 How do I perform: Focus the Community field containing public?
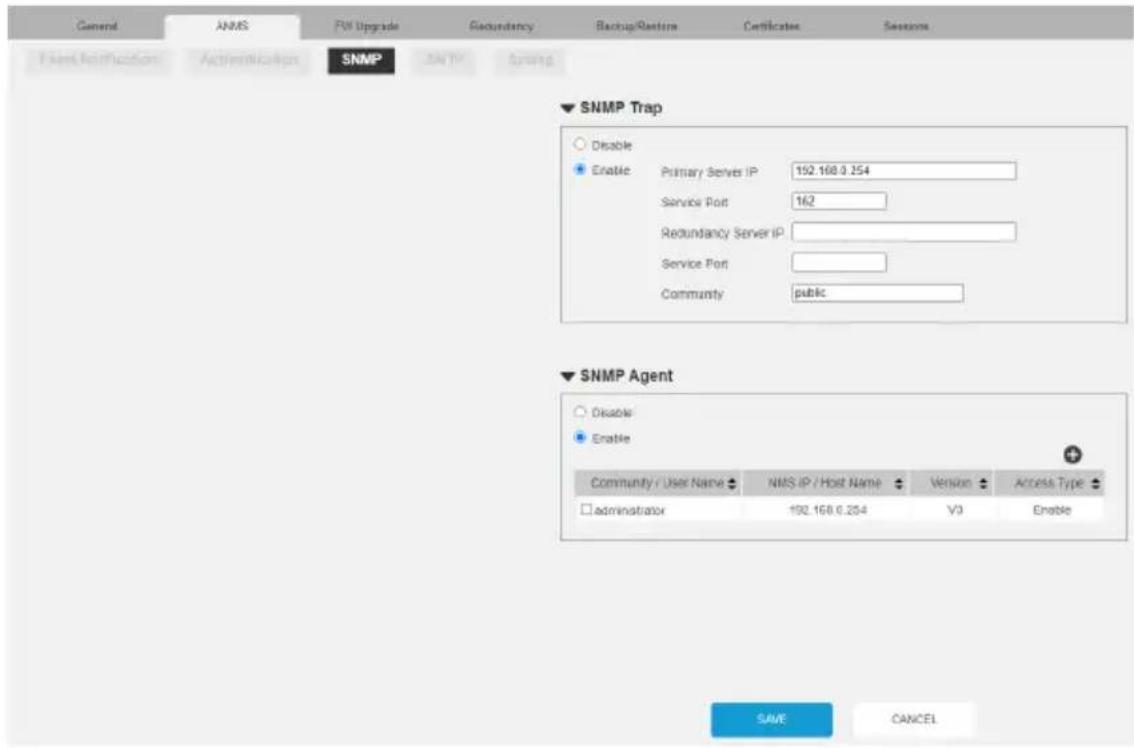pyautogui.click(x=877, y=293)
